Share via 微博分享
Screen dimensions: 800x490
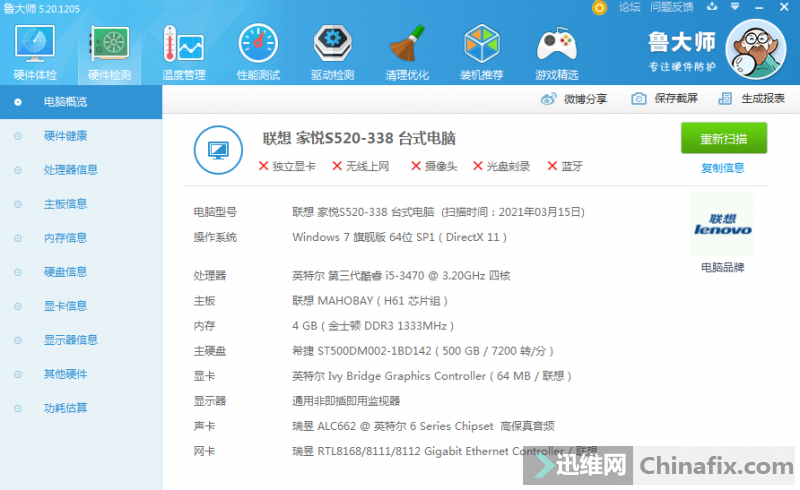[574, 99]
